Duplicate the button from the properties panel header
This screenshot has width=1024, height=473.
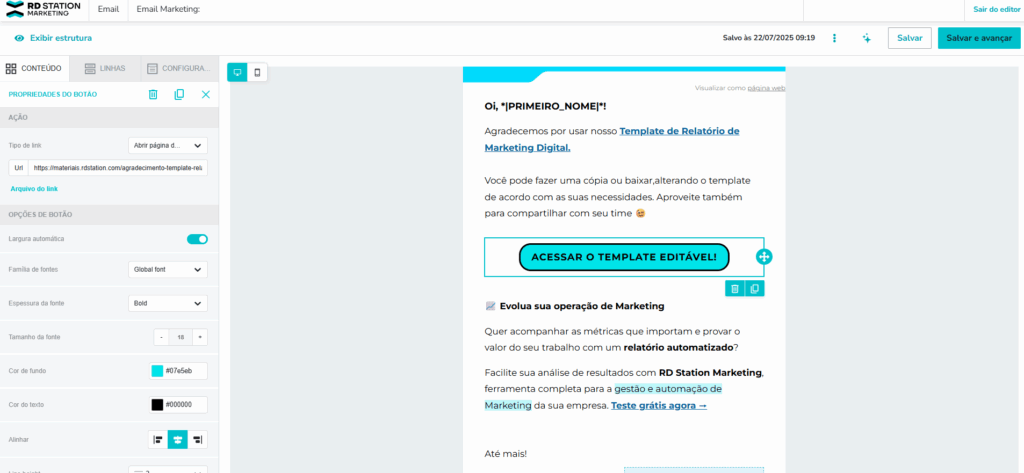point(179,94)
